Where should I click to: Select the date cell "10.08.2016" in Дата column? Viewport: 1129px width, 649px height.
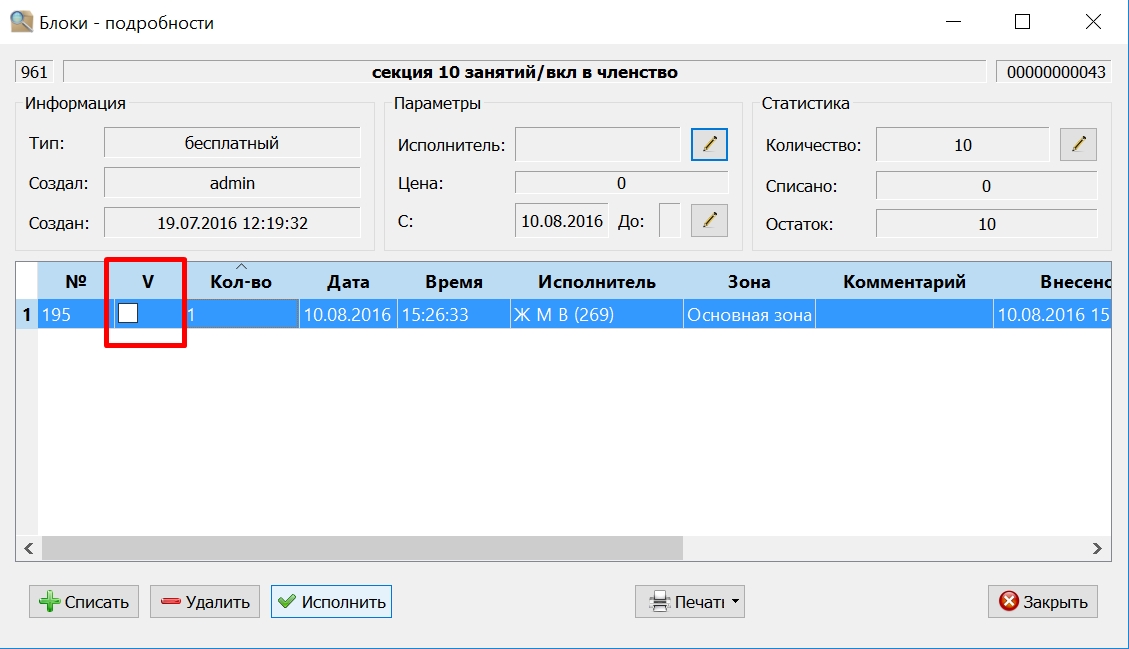[x=348, y=315]
